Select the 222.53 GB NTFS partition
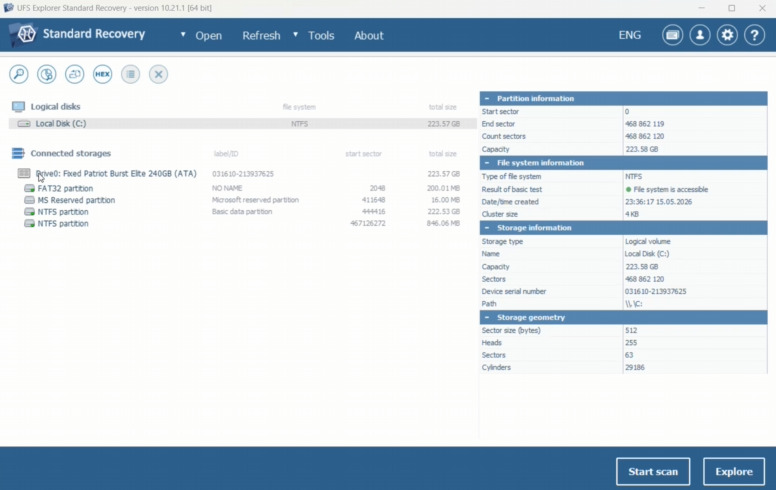 pos(242,212)
